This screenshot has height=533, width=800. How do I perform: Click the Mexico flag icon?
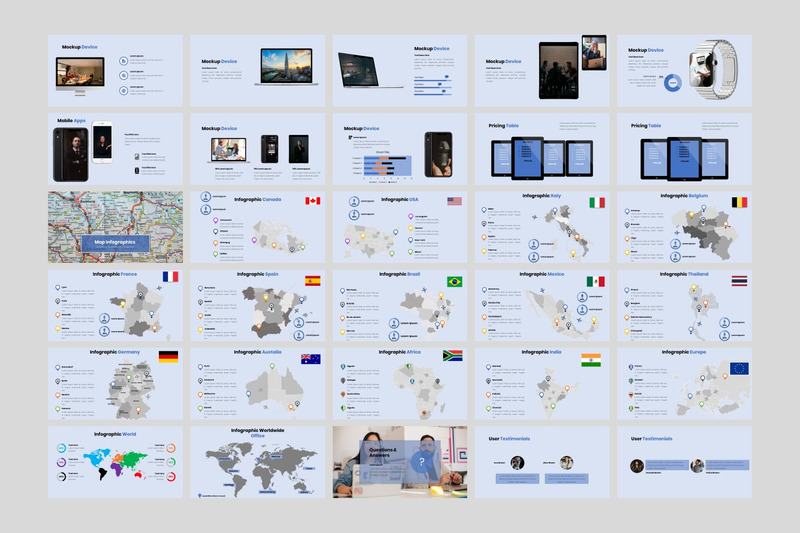tap(595, 282)
